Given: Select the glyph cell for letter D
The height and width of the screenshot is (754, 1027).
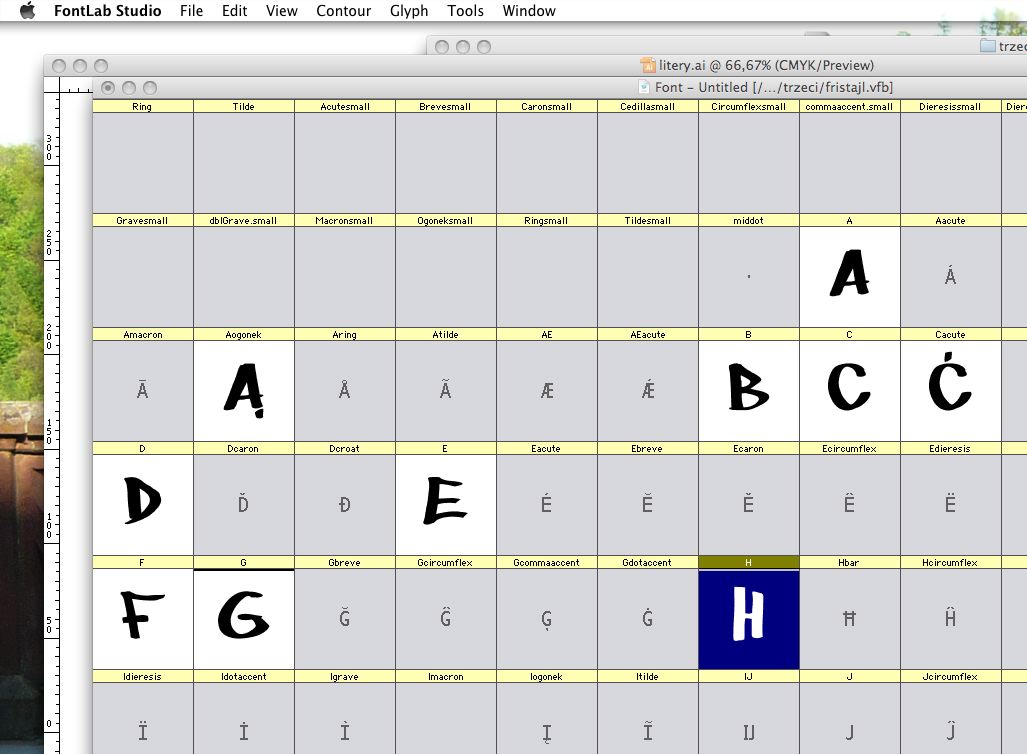Looking at the screenshot, I should tap(142, 505).
